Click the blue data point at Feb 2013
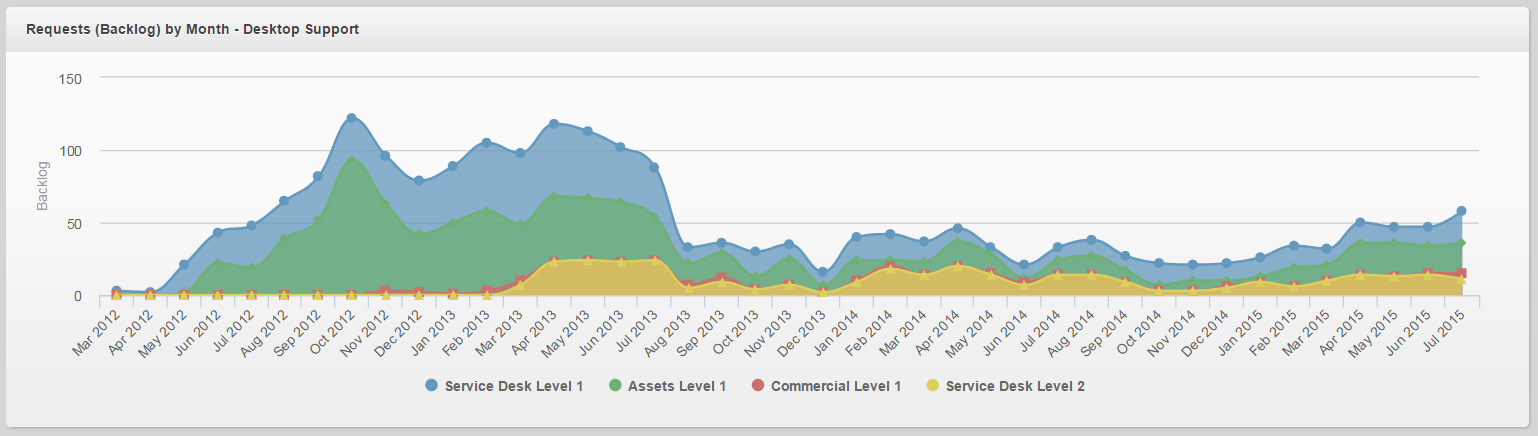The height and width of the screenshot is (436, 1538). click(486, 143)
